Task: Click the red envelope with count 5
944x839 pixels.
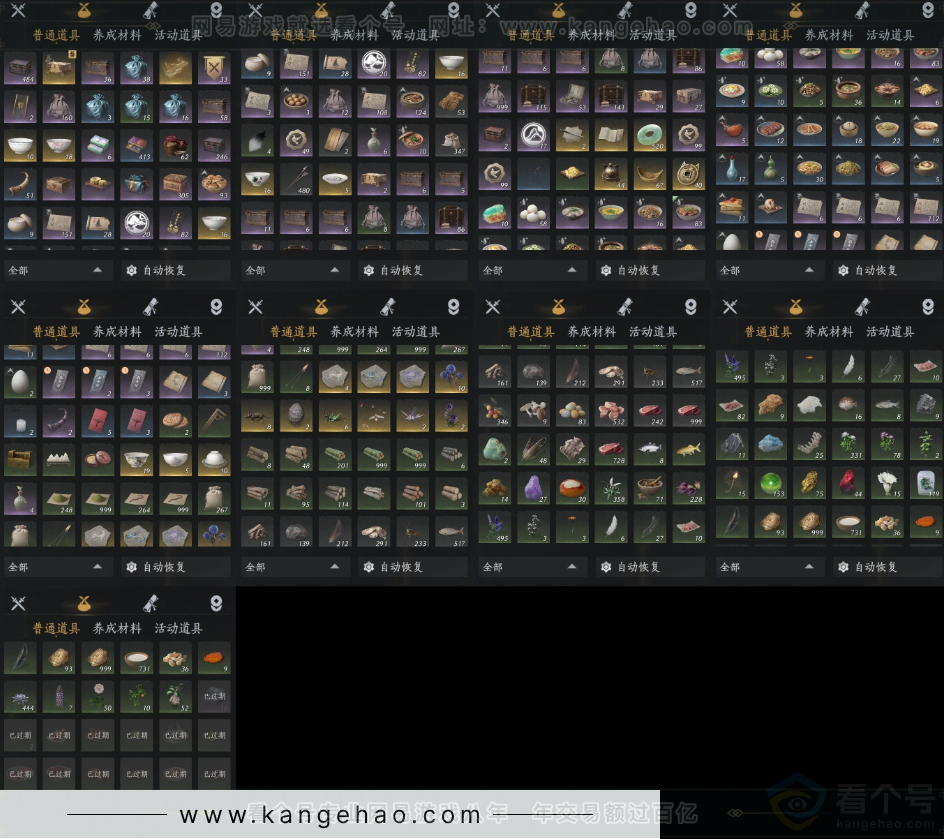Action: click(x=98, y=421)
